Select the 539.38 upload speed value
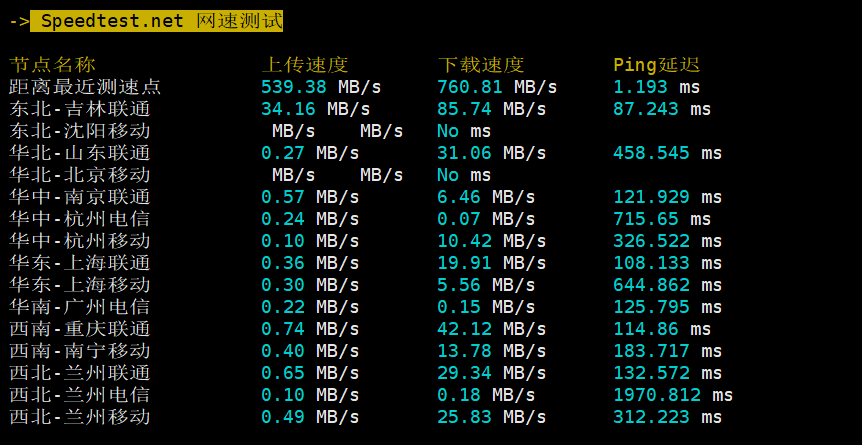Screen dimensions: 862x445 [x=293, y=87]
